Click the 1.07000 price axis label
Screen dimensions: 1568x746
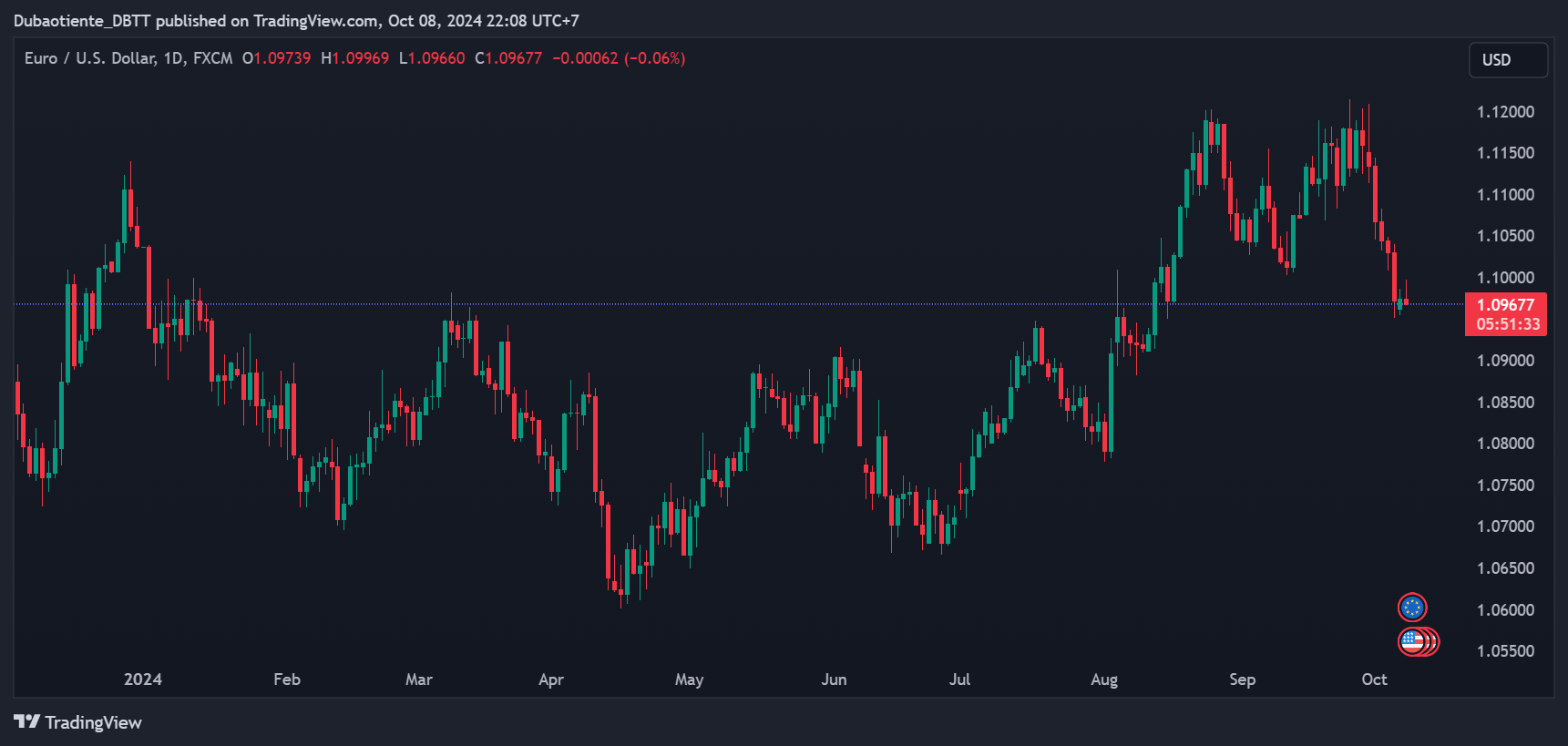(x=1505, y=526)
